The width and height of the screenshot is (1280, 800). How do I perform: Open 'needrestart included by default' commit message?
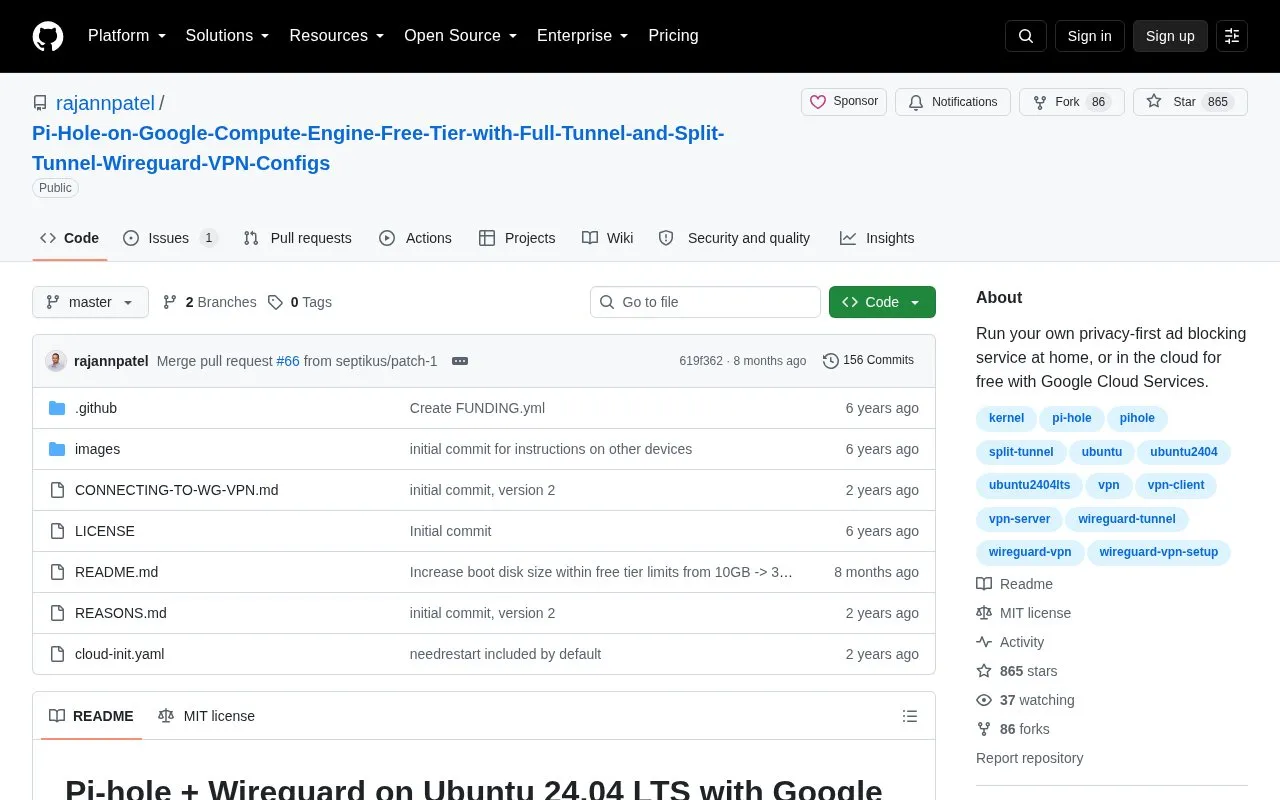tap(505, 654)
